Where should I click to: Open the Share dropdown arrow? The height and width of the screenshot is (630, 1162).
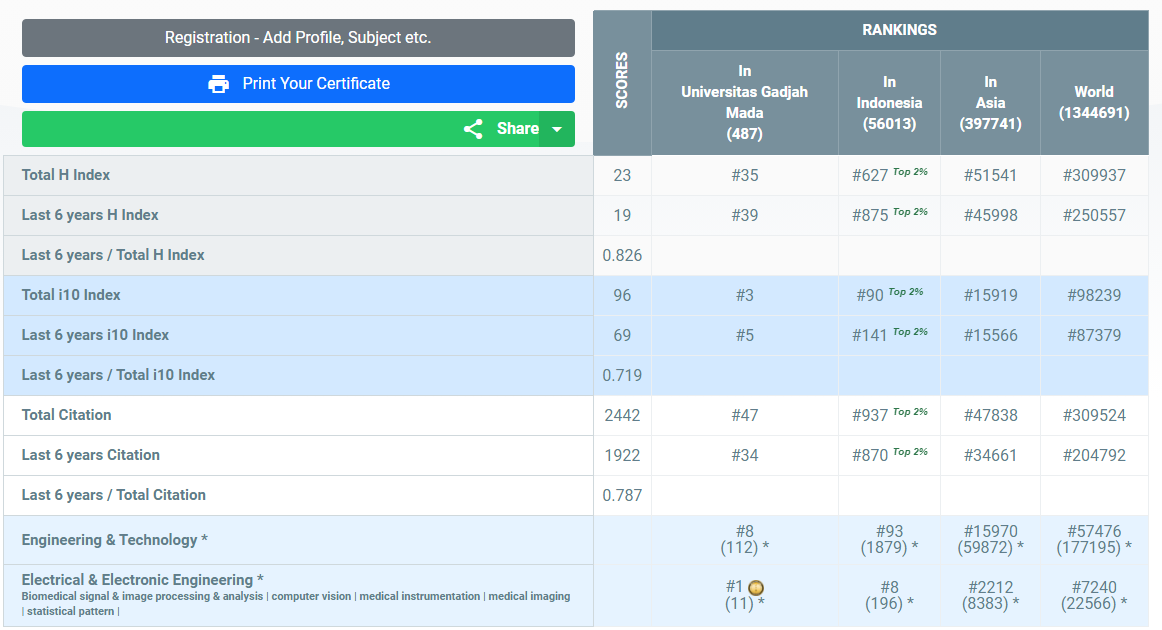point(557,129)
